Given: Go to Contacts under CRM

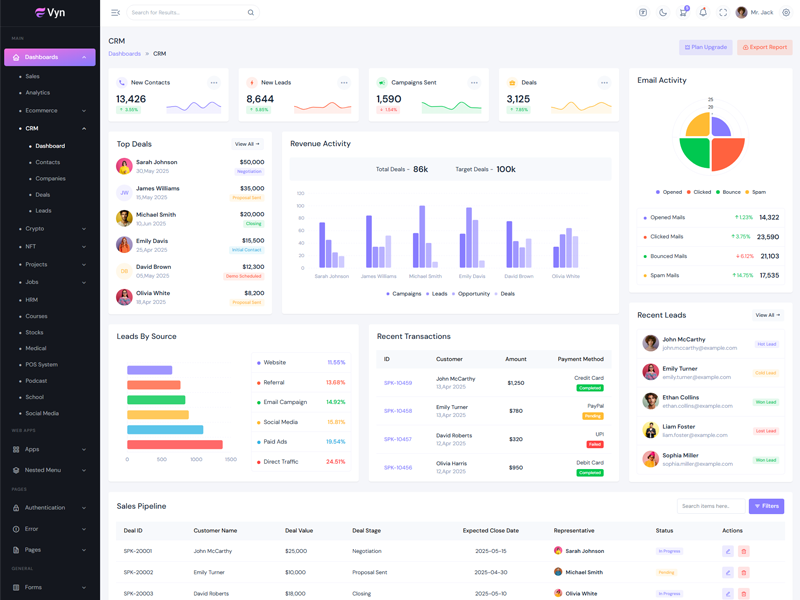Looking at the screenshot, I should pos(47,162).
